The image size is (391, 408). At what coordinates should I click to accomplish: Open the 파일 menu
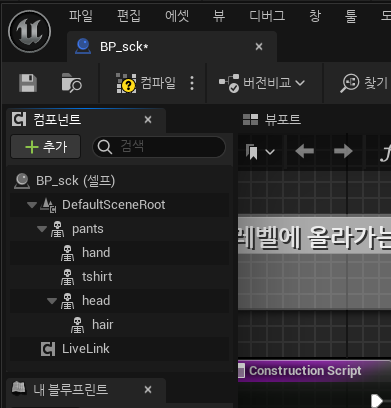click(x=81, y=16)
